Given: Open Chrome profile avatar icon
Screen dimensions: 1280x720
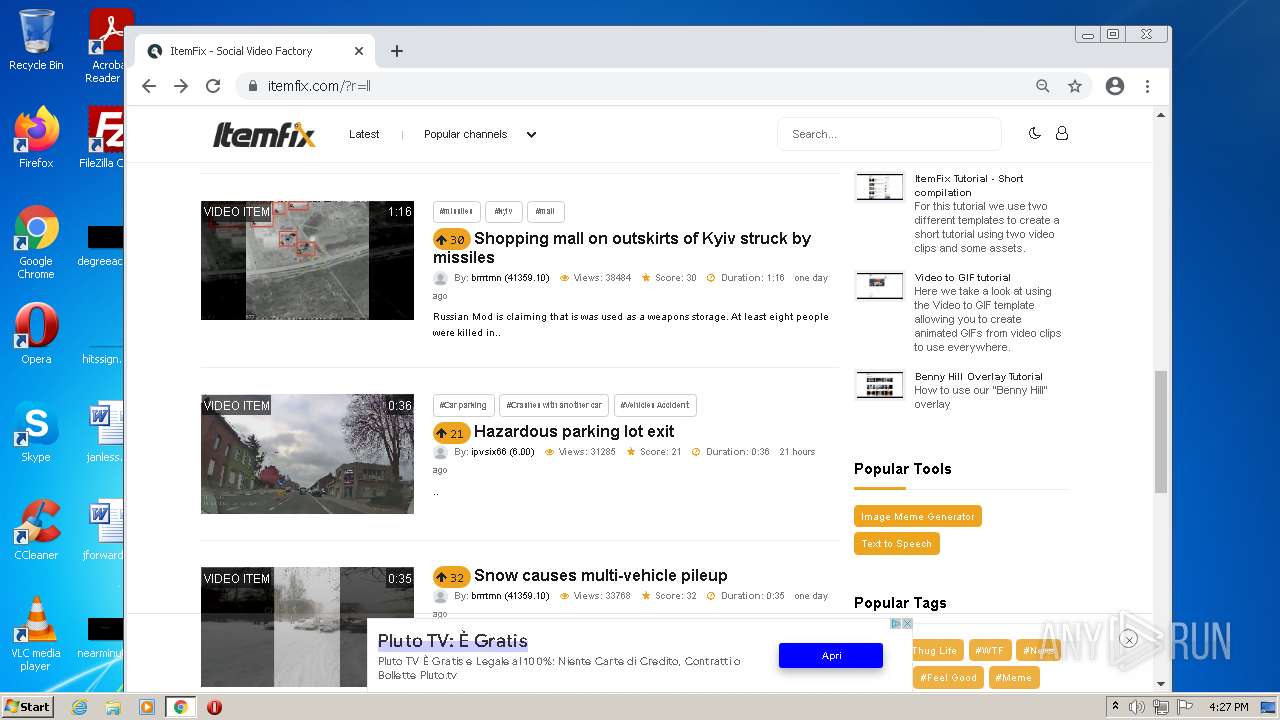Looking at the screenshot, I should (1115, 86).
